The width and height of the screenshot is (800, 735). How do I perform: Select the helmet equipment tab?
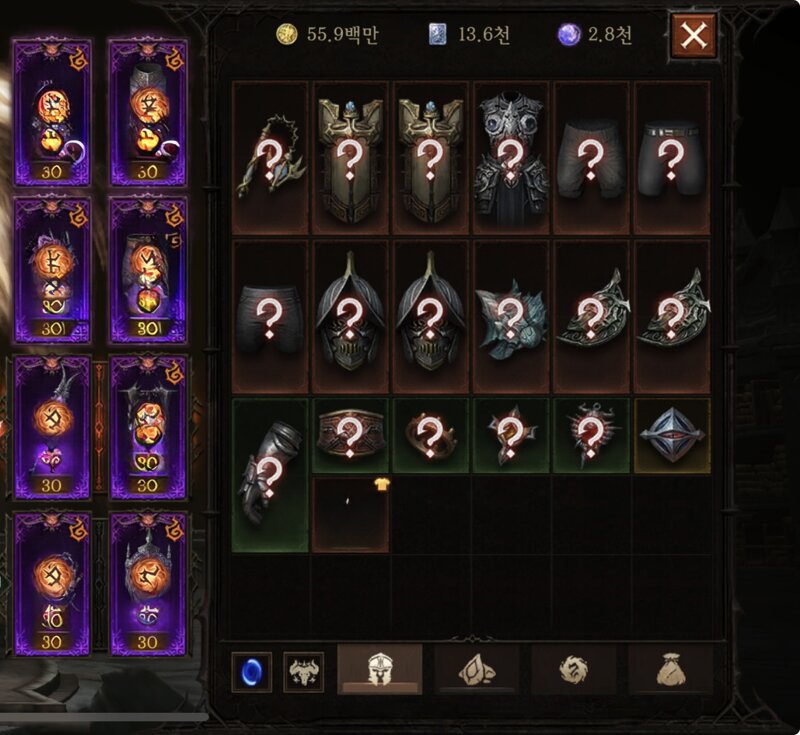[380, 669]
